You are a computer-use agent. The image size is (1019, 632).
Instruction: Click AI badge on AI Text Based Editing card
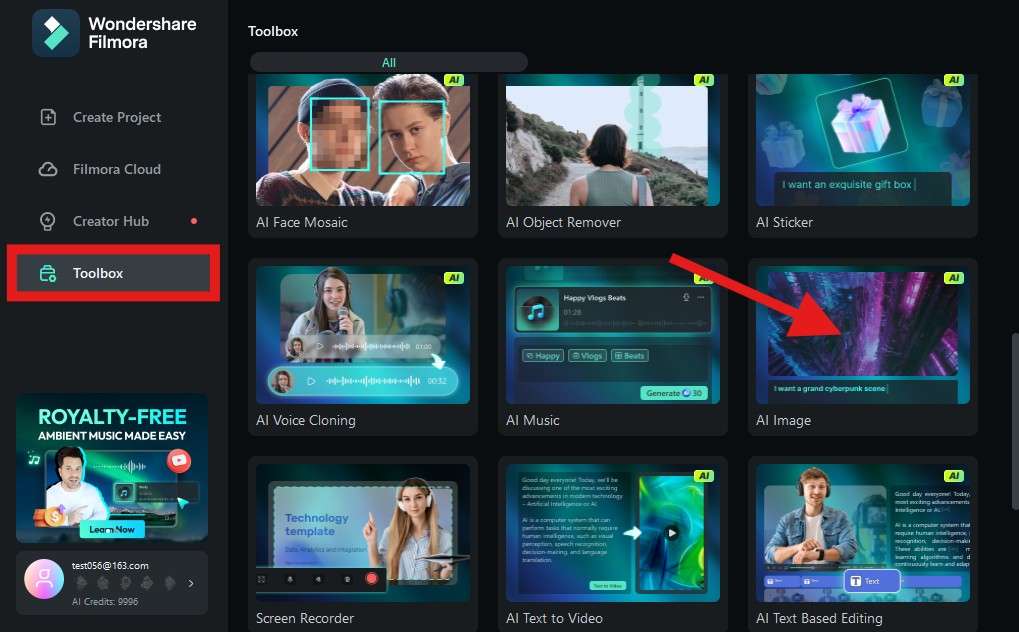click(953, 475)
